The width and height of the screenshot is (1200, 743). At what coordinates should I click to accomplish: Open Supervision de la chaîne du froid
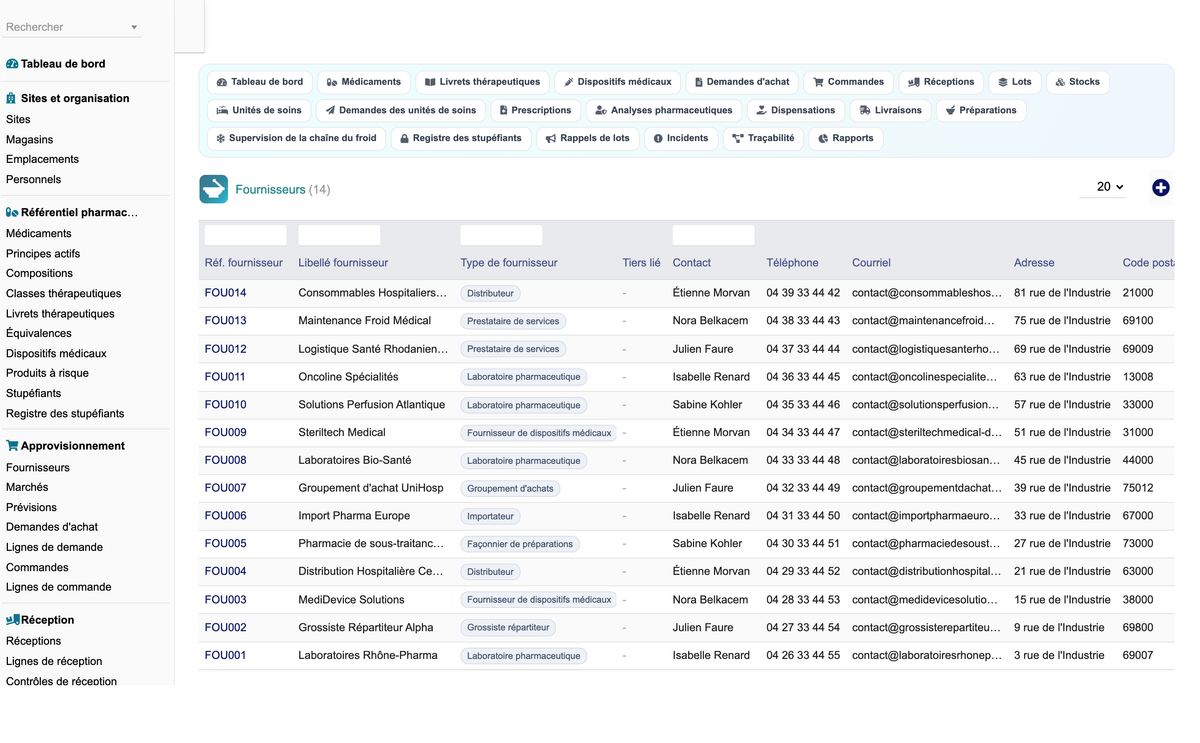click(x=296, y=138)
